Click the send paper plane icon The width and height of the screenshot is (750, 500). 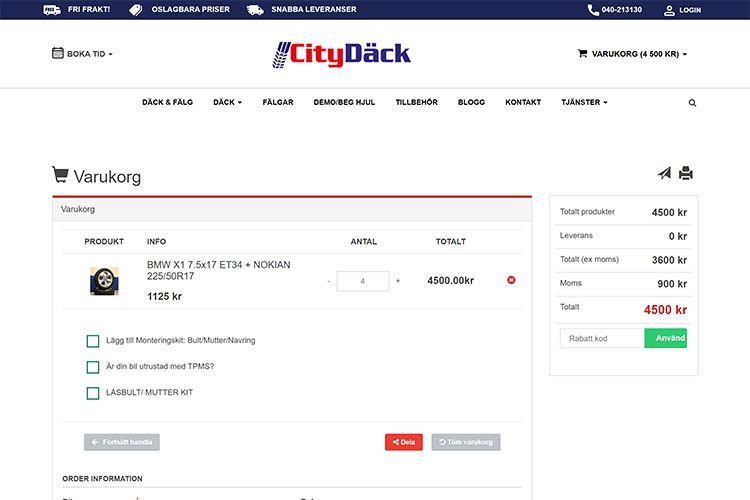(664, 173)
